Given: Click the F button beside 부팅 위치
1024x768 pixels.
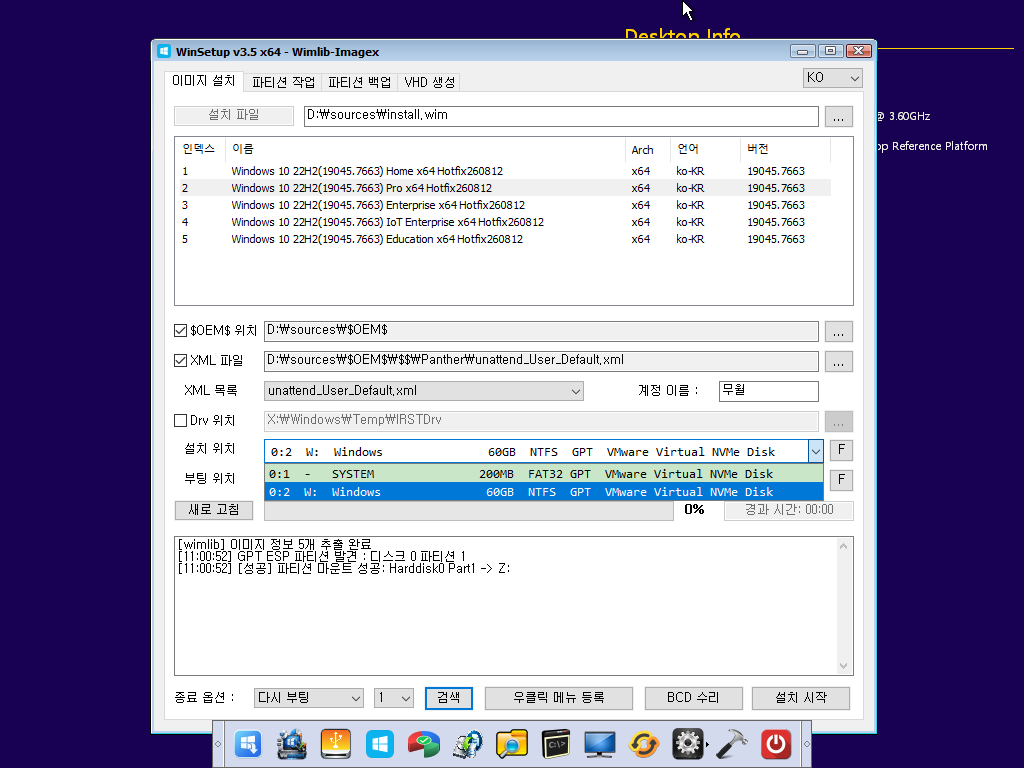Looking at the screenshot, I should point(841,479).
